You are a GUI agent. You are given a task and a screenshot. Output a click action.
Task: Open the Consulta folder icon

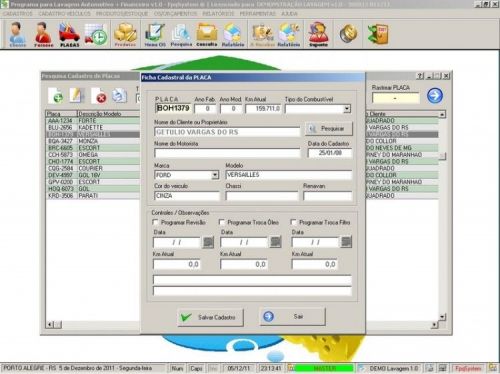tap(207, 34)
